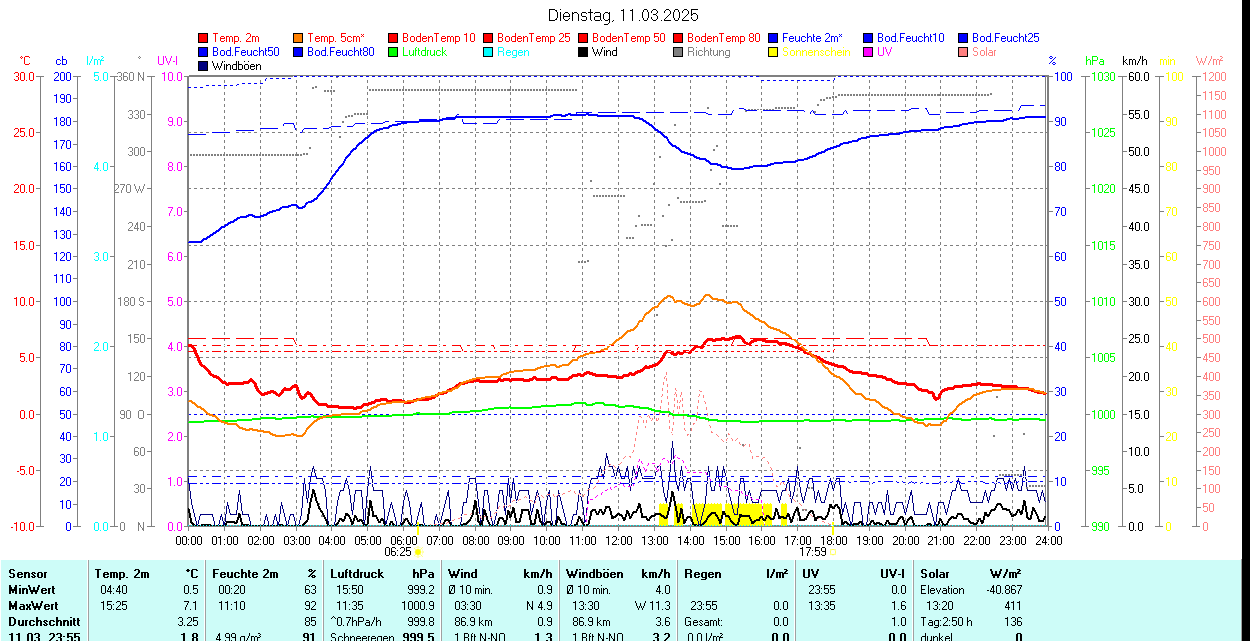Select the BodenTemp 50 legend label
This screenshot has height=641, width=1250.
click(x=629, y=38)
